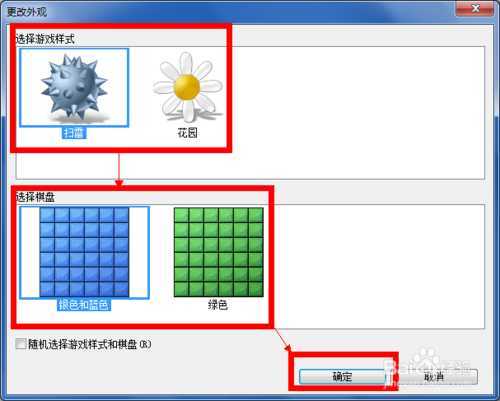Click the 选择游戏样式 section heading
The height and width of the screenshot is (401, 500).
pos(45,39)
